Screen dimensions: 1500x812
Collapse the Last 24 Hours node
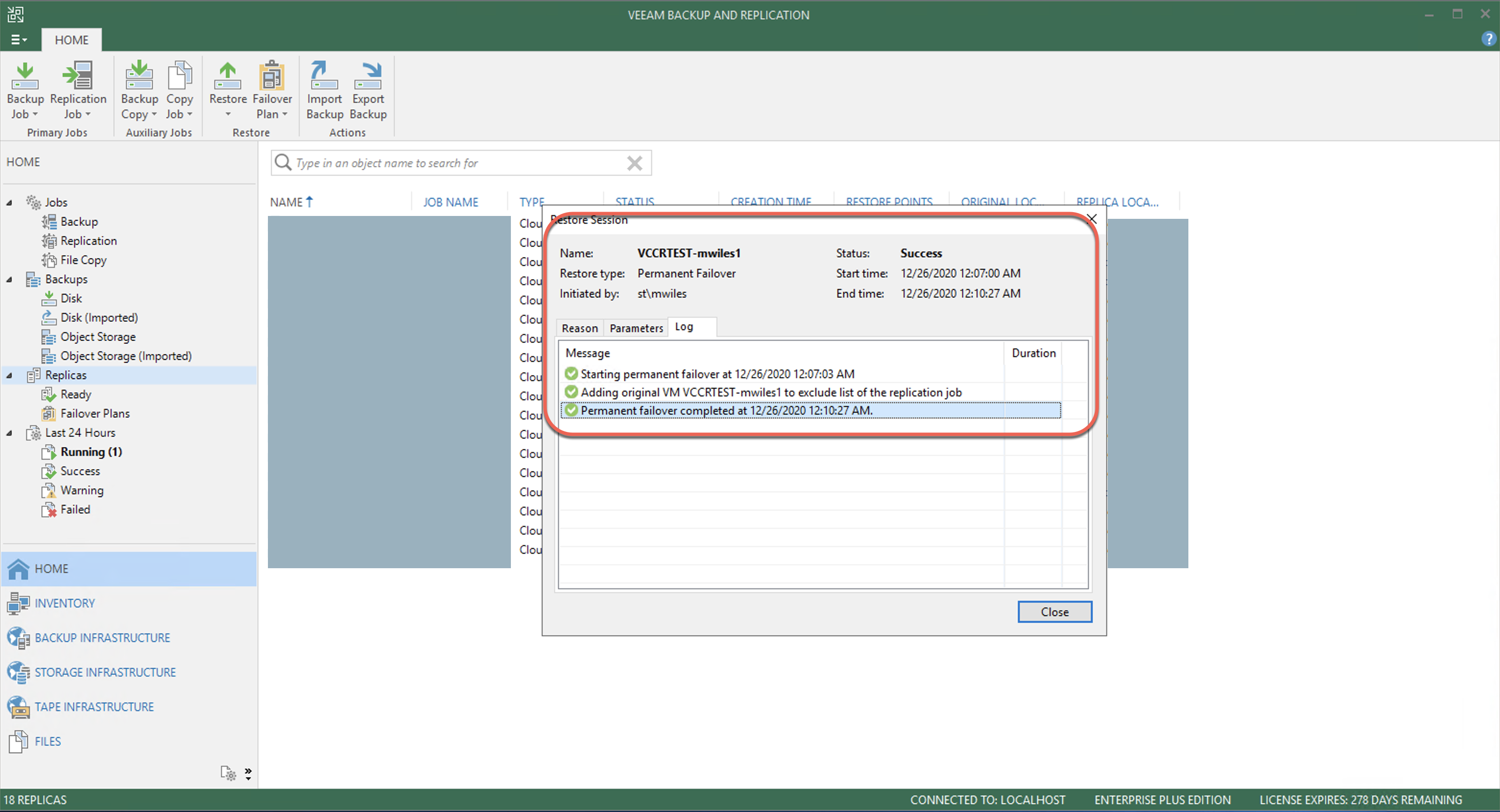[x=9, y=433]
